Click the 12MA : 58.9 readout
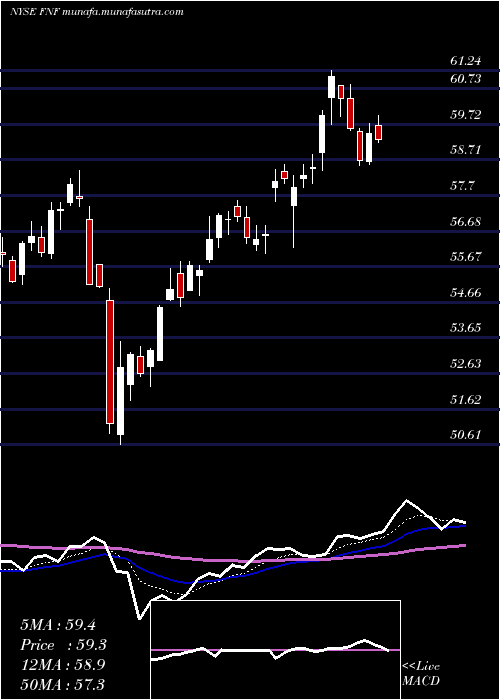The height and width of the screenshot is (700, 500). click(x=62, y=665)
